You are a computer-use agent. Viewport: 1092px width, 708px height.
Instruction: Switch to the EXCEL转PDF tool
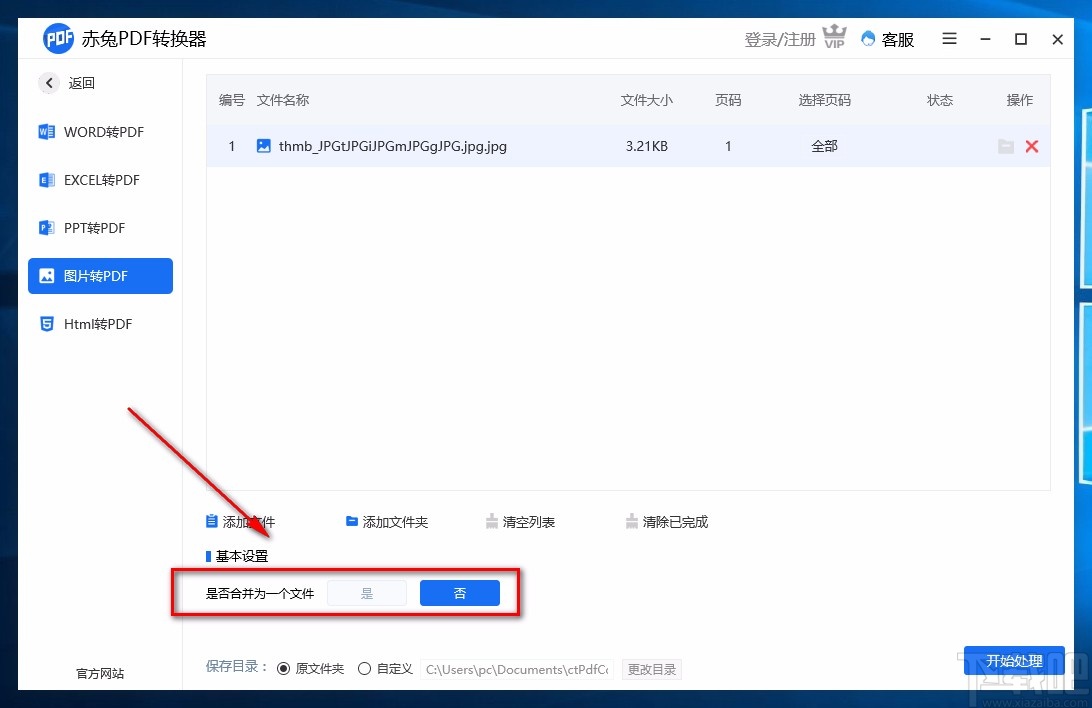point(100,180)
